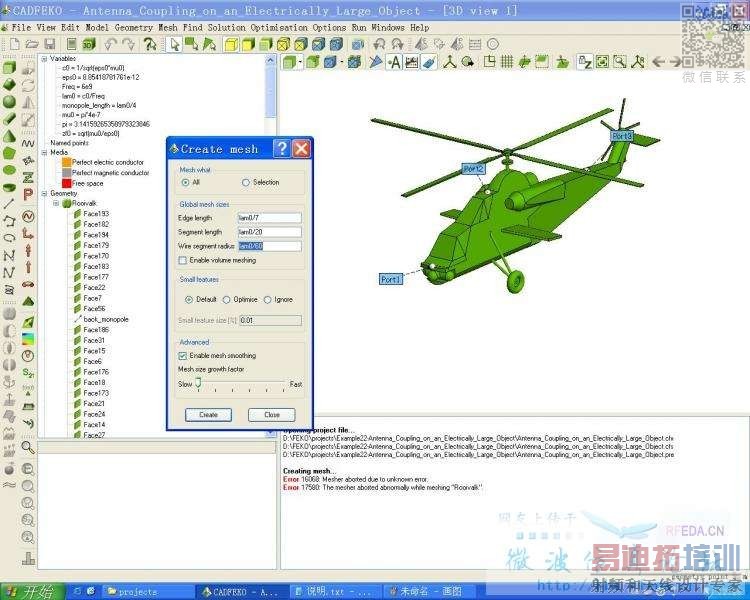Select the Line tool in left toolbar

[x=9, y=204]
